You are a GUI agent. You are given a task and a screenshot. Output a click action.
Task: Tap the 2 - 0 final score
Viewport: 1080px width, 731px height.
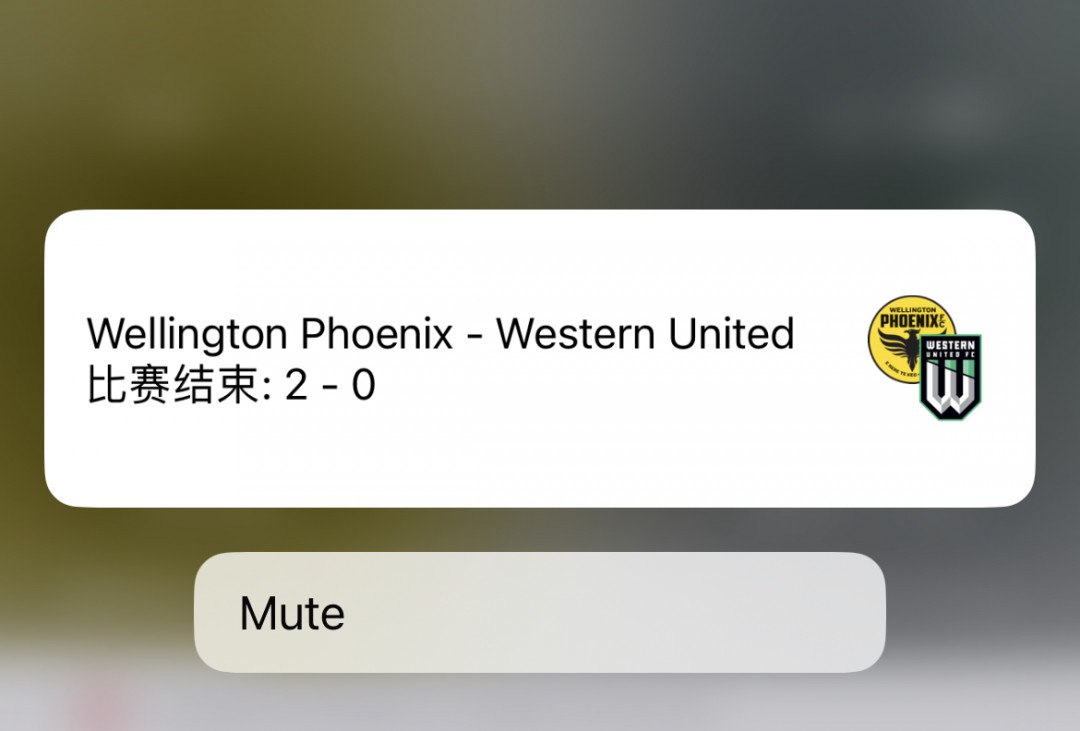(330, 384)
